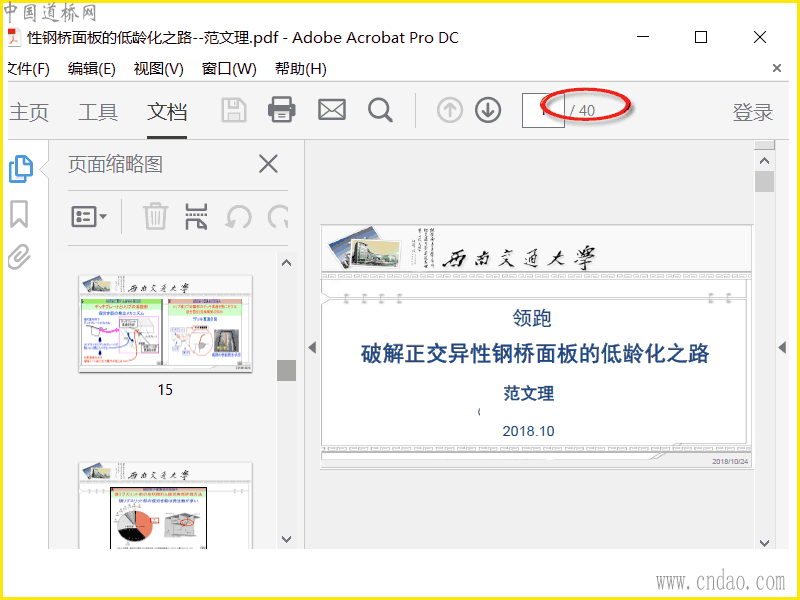Click the thumbnail label 15
Image resolution: width=800 pixels, height=600 pixels.
pyautogui.click(x=165, y=390)
